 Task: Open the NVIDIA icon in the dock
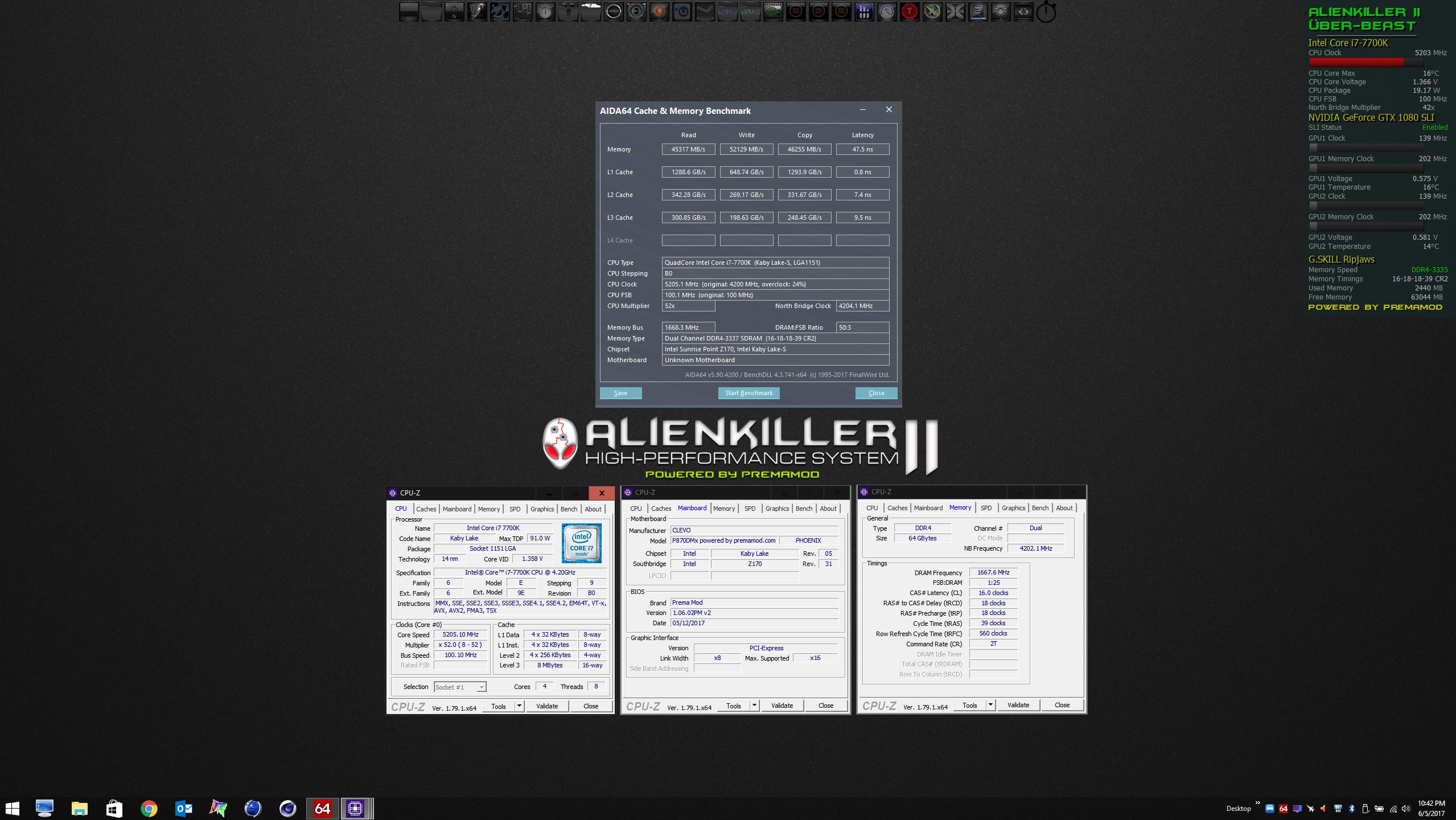pos(773,11)
